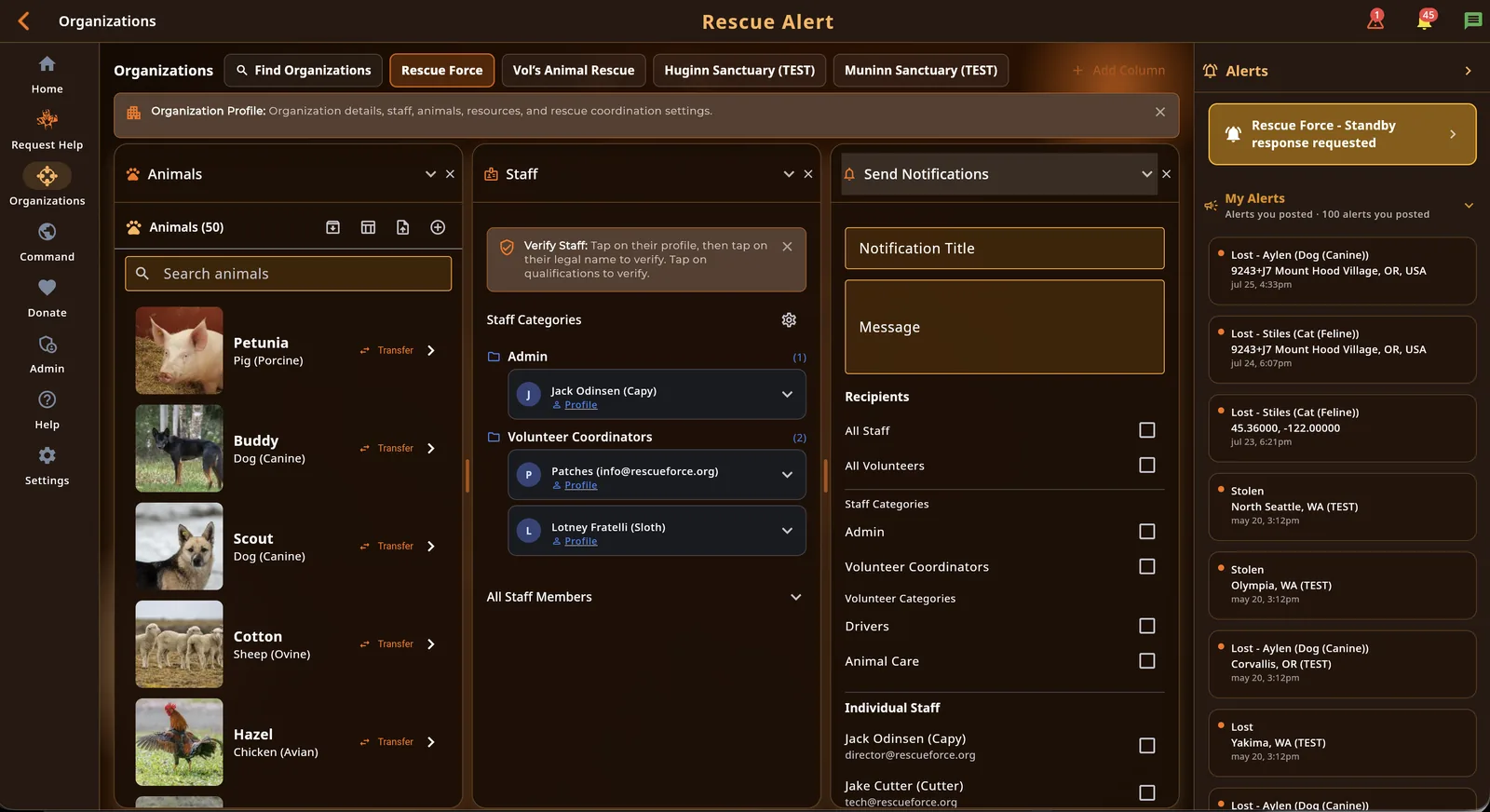1490x812 pixels.
Task: Go back using the top-left arrow
Action: tap(24, 20)
